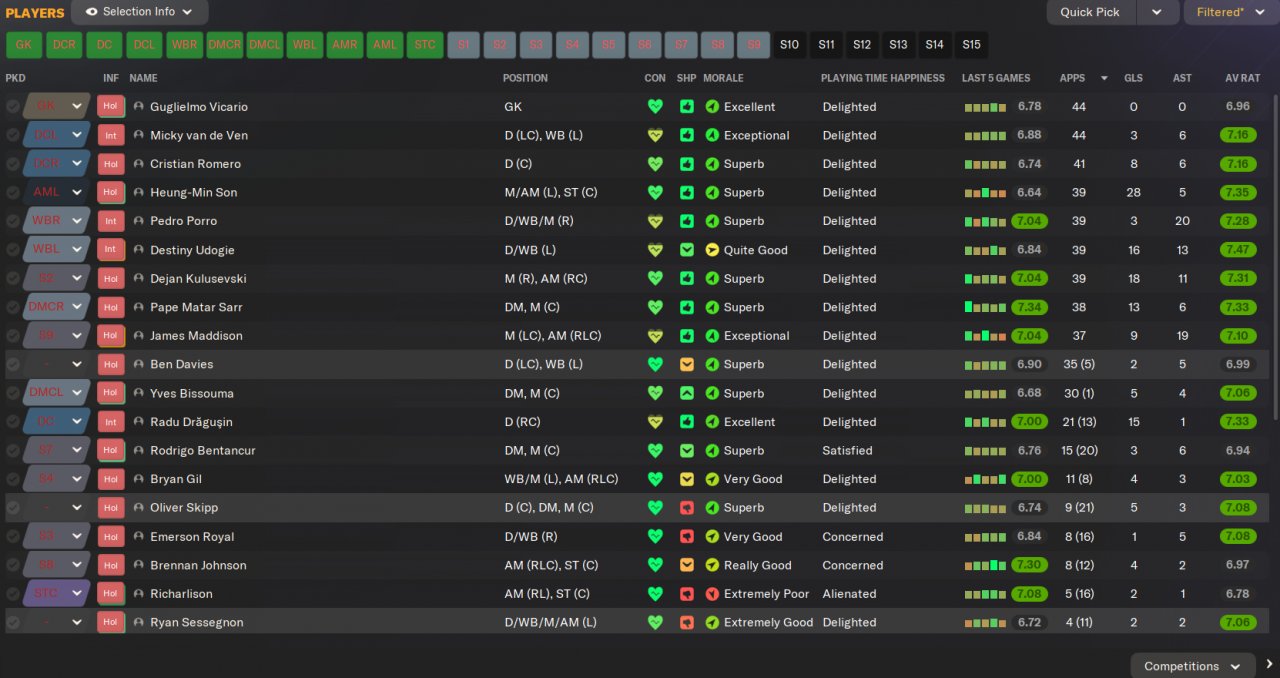
Task: Open the Selection Info dropdown
Action: point(140,12)
